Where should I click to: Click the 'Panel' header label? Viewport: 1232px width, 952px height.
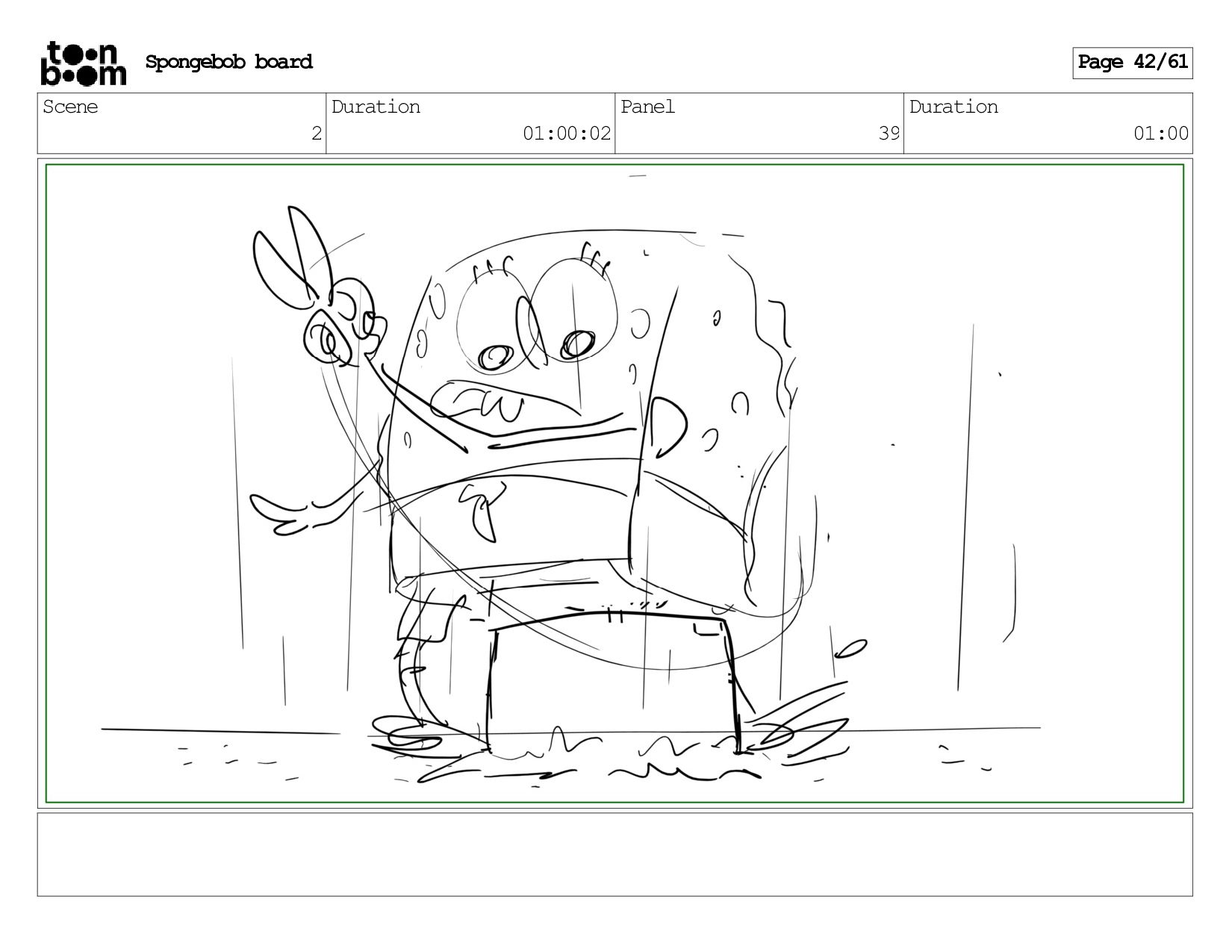coord(647,107)
